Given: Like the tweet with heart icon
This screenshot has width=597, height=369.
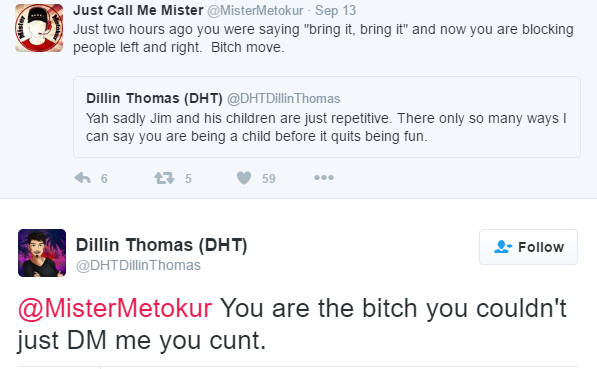Looking at the screenshot, I should click(244, 178).
